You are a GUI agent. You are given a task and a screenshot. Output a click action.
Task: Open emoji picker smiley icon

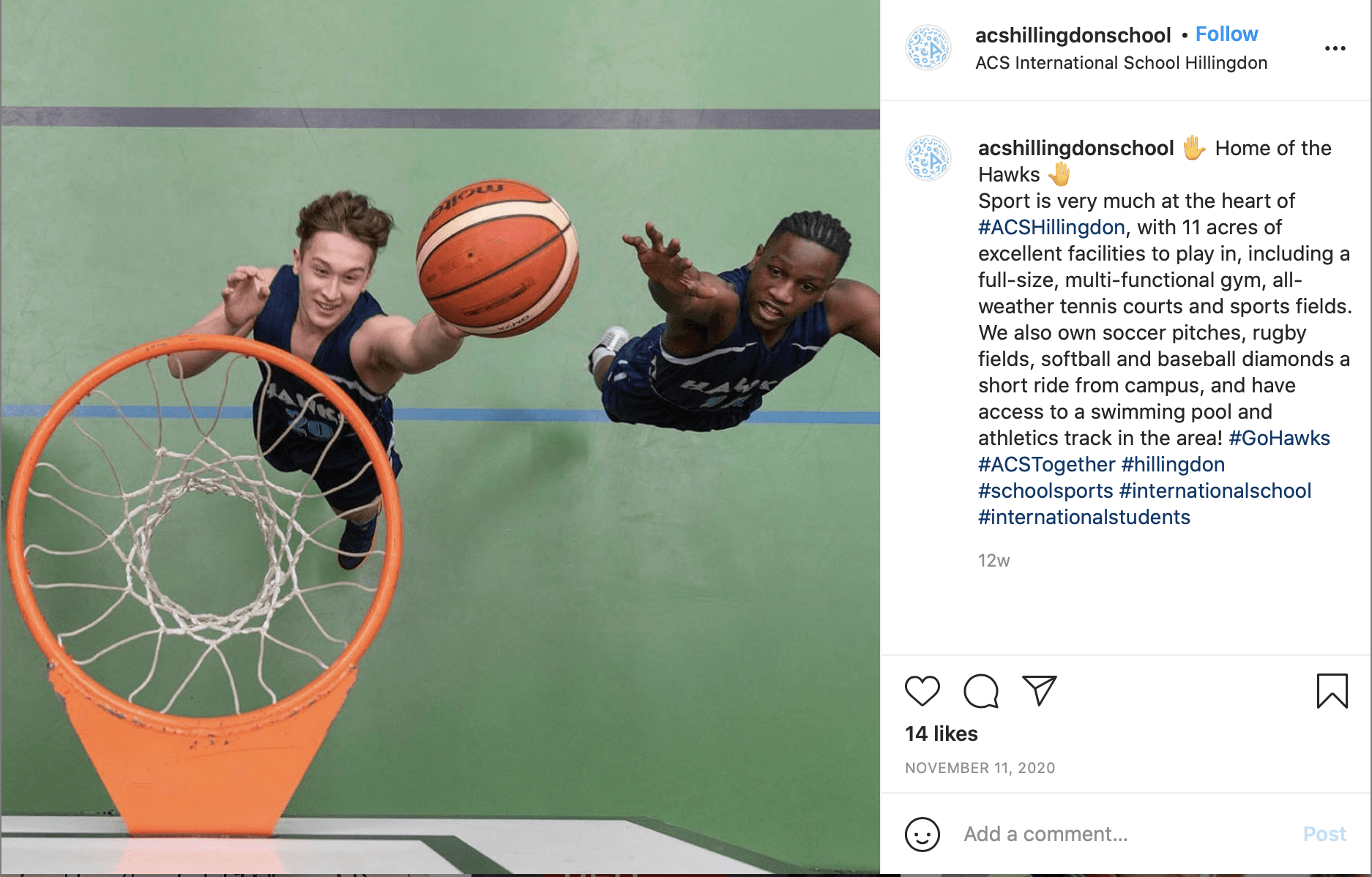pos(922,834)
